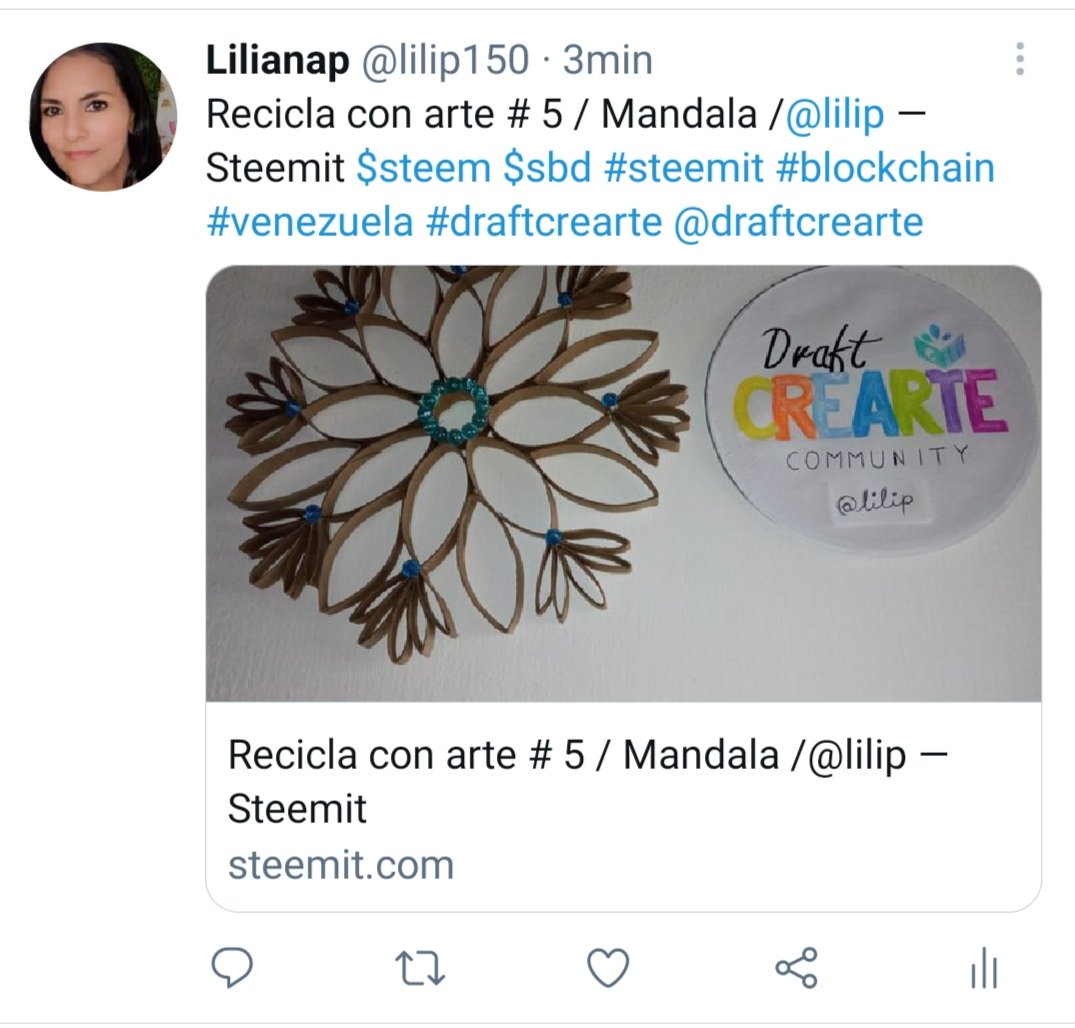Open the @draftcrearte mention
The image size is (1075, 1028).
point(799,222)
